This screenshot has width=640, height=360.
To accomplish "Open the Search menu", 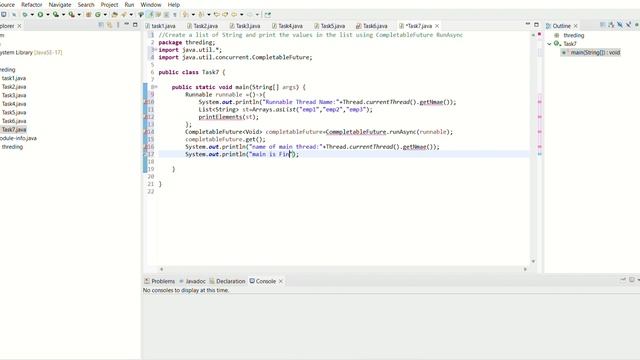I will 86,4.
